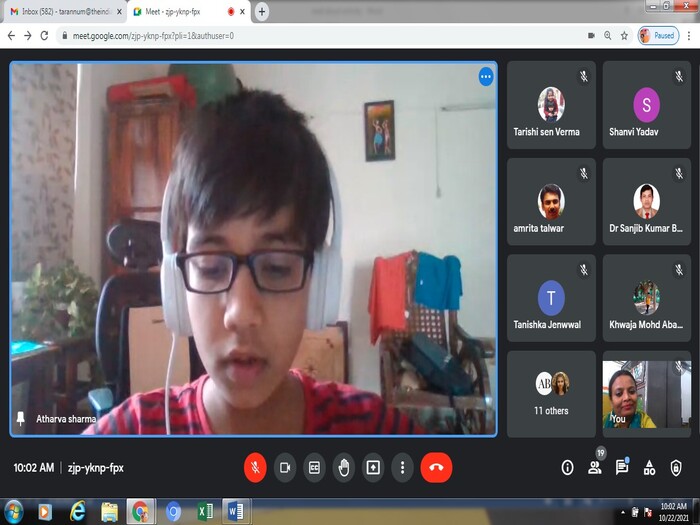Open Excel from the taskbar

[x=205, y=512]
